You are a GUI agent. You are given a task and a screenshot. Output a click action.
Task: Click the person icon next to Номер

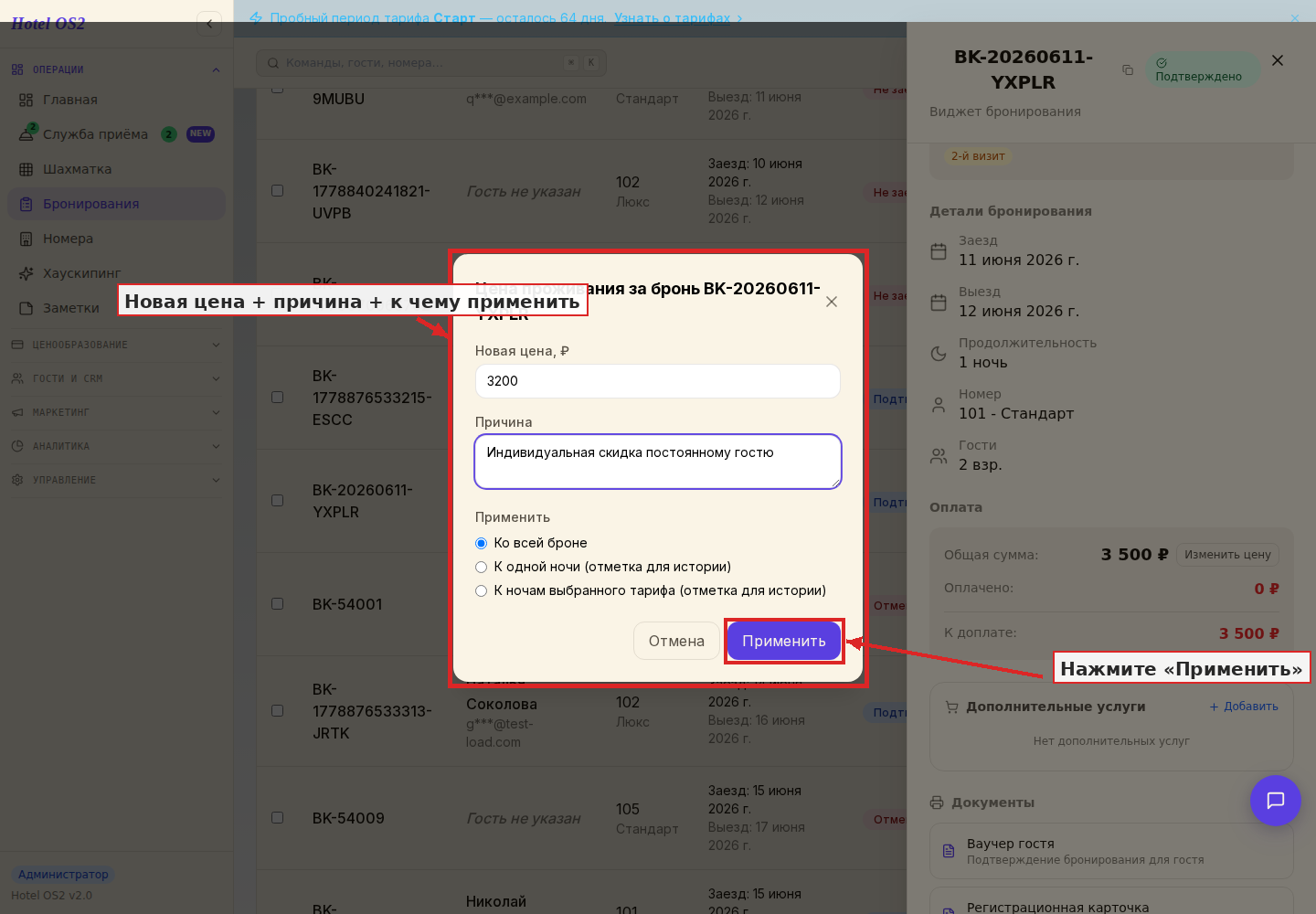click(x=939, y=405)
